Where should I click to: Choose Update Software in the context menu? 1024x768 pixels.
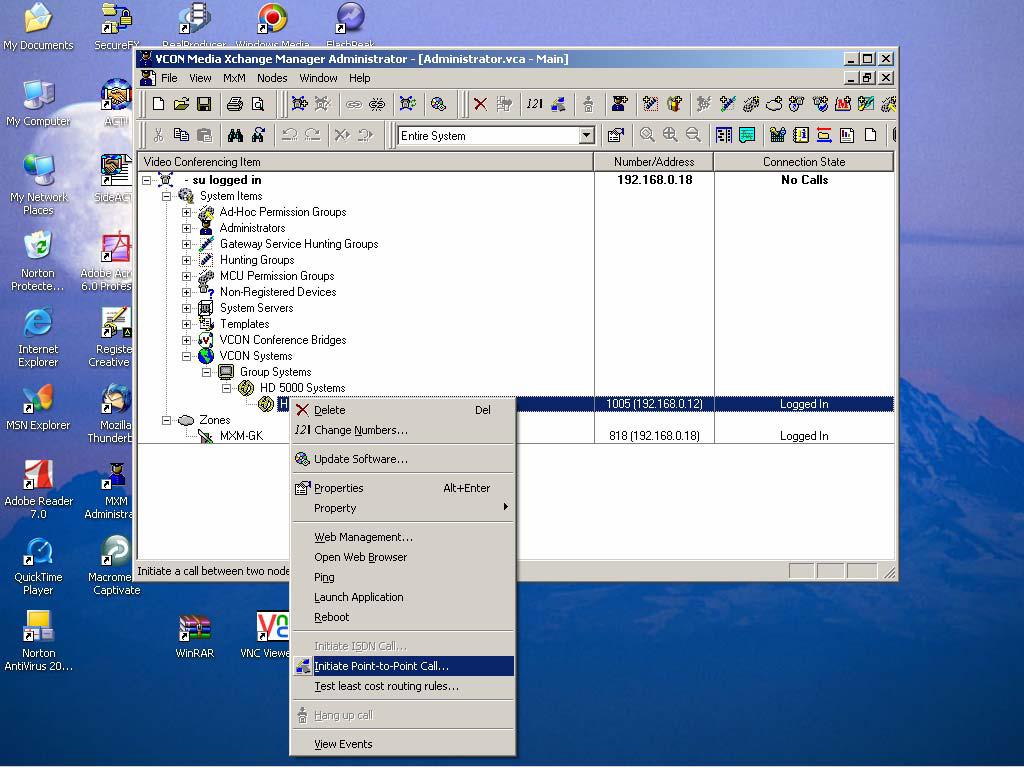(403, 459)
